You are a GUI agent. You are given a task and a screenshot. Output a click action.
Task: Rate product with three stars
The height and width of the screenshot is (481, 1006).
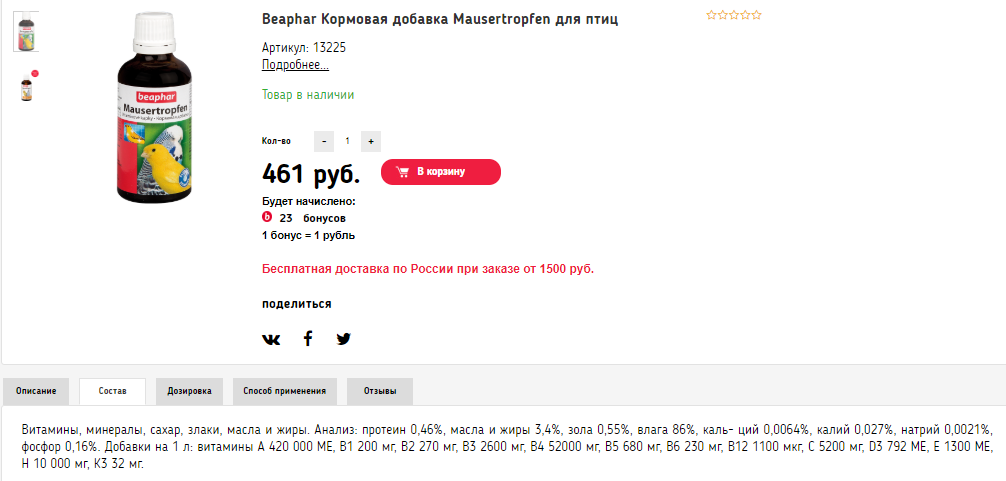[734, 15]
